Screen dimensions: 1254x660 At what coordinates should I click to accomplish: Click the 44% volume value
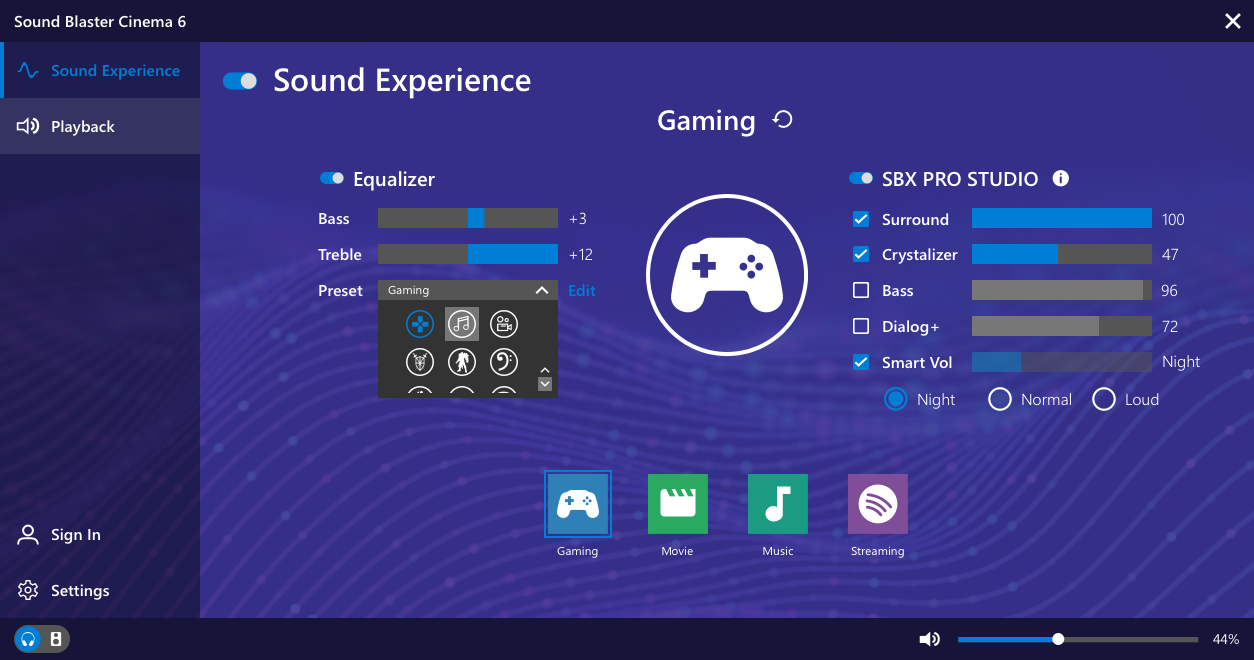[x=1226, y=639]
